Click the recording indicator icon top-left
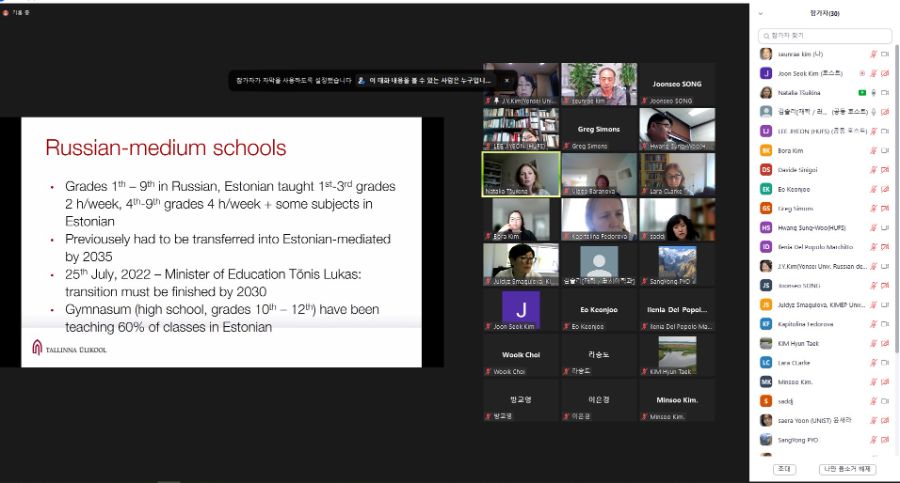This screenshot has width=900, height=483. click(x=6, y=12)
